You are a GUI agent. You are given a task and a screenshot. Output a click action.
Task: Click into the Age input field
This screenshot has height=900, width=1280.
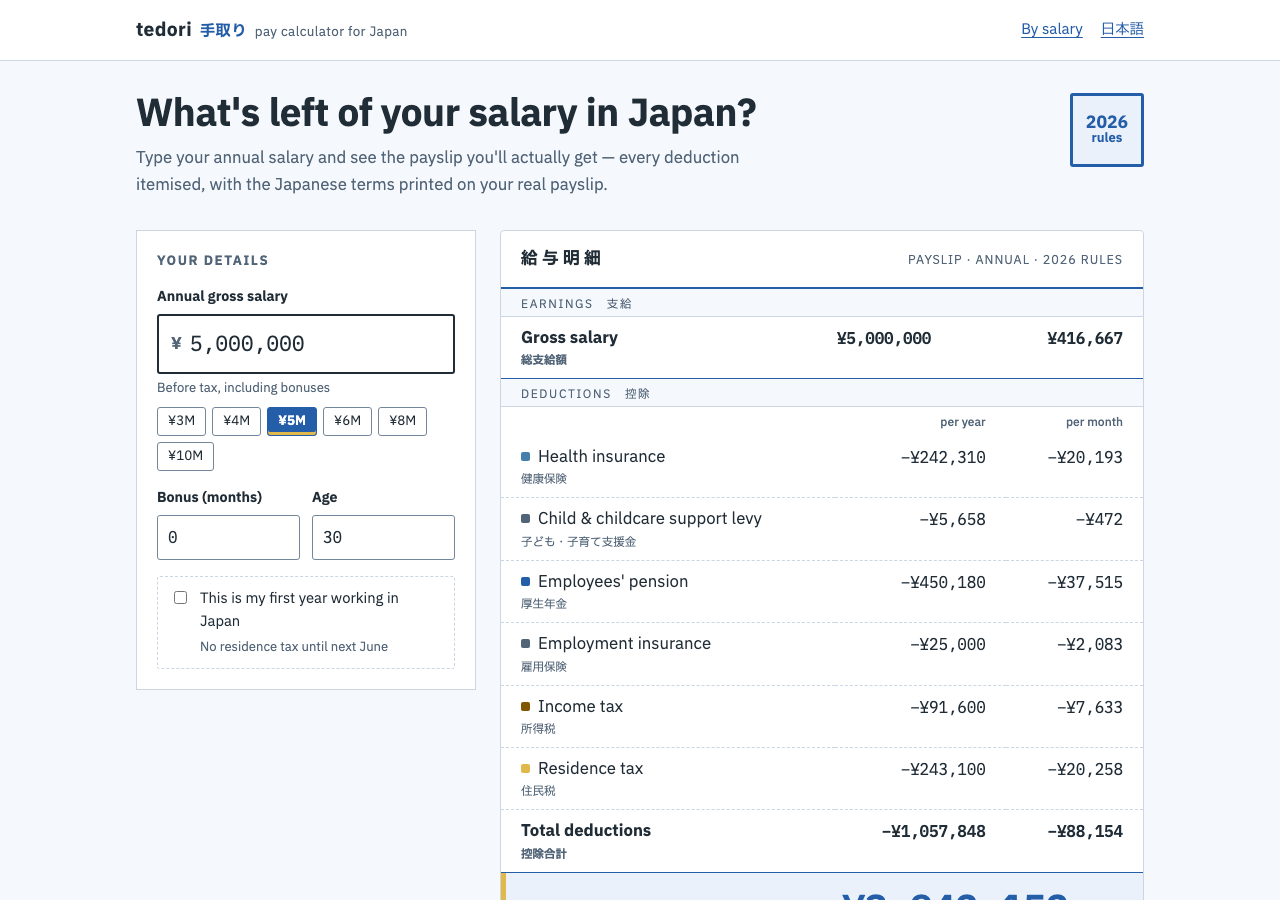(383, 537)
